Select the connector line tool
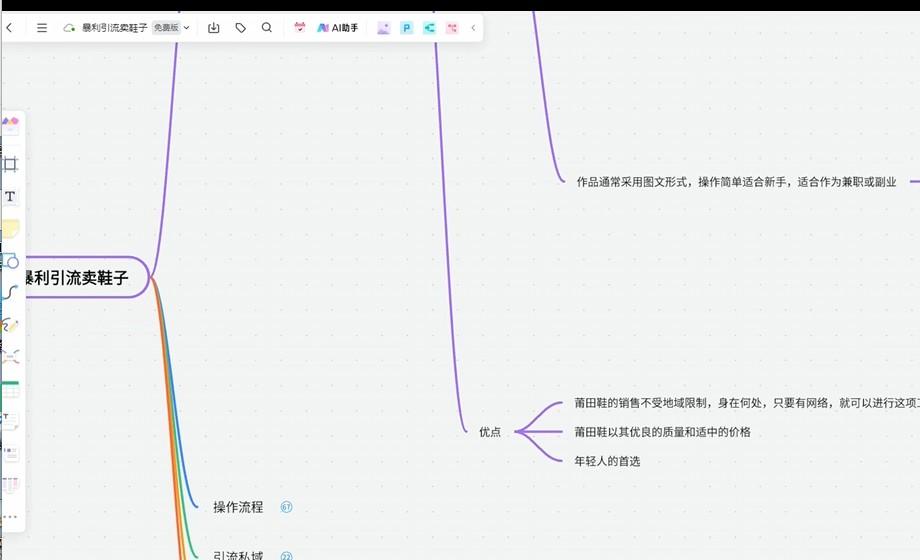Image resolution: width=920 pixels, height=560 pixels. click(x=10, y=293)
